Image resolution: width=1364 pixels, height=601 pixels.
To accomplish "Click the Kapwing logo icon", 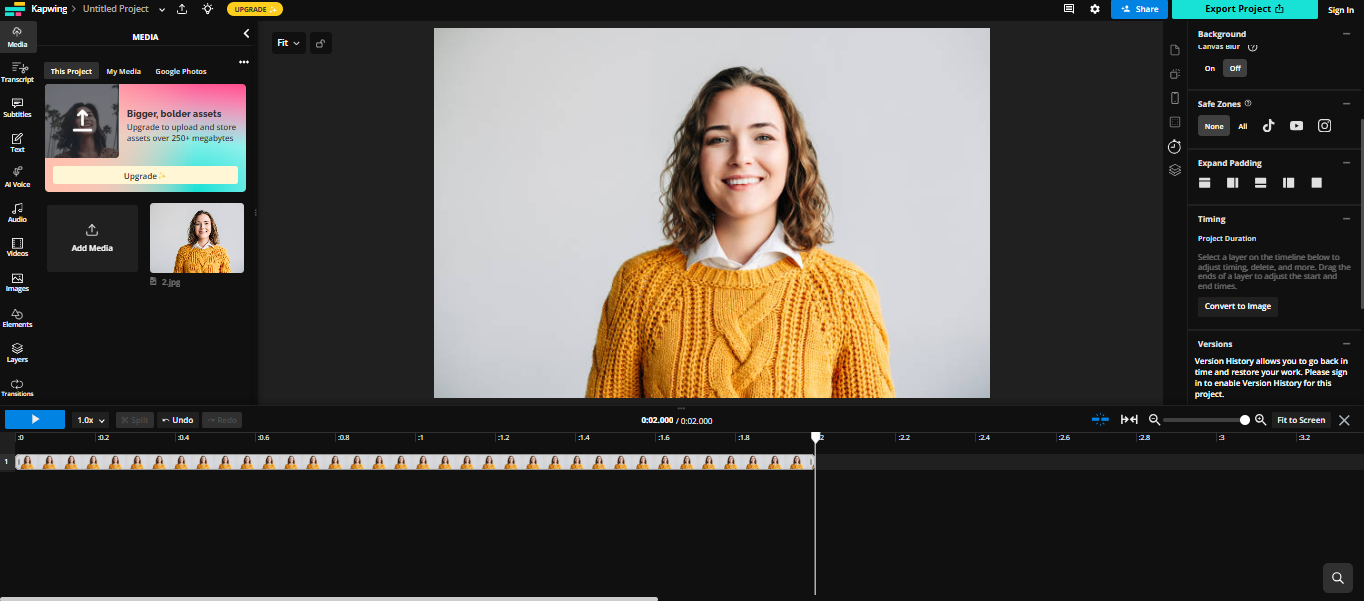I will click(x=14, y=9).
